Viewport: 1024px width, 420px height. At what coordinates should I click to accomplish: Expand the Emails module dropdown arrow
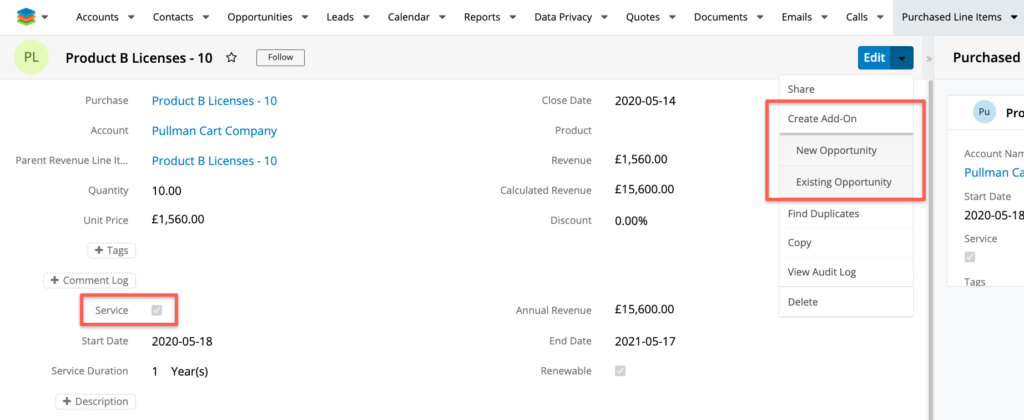pos(824,18)
